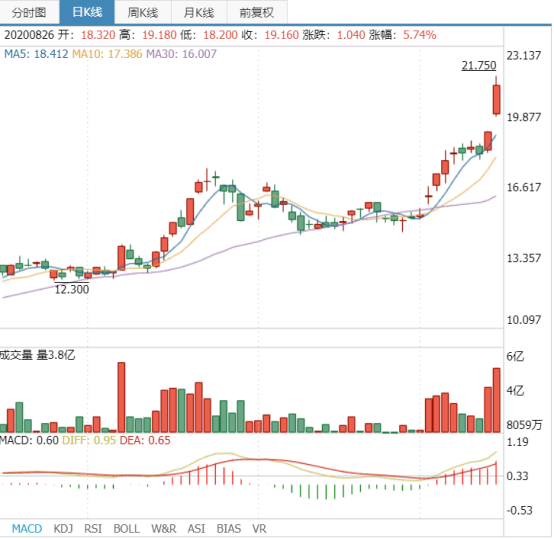Click the DIFF: 0.95 value
Viewport: 554px width, 539px height.
(x=89, y=440)
